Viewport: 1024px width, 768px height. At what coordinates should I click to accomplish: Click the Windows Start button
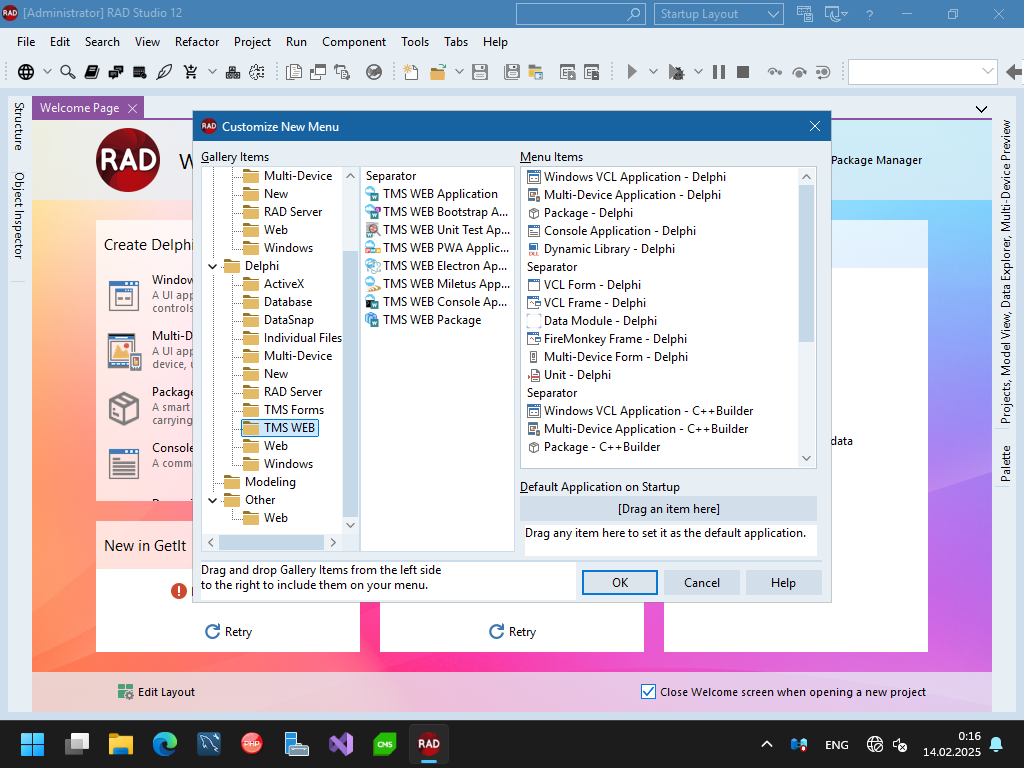click(33, 744)
